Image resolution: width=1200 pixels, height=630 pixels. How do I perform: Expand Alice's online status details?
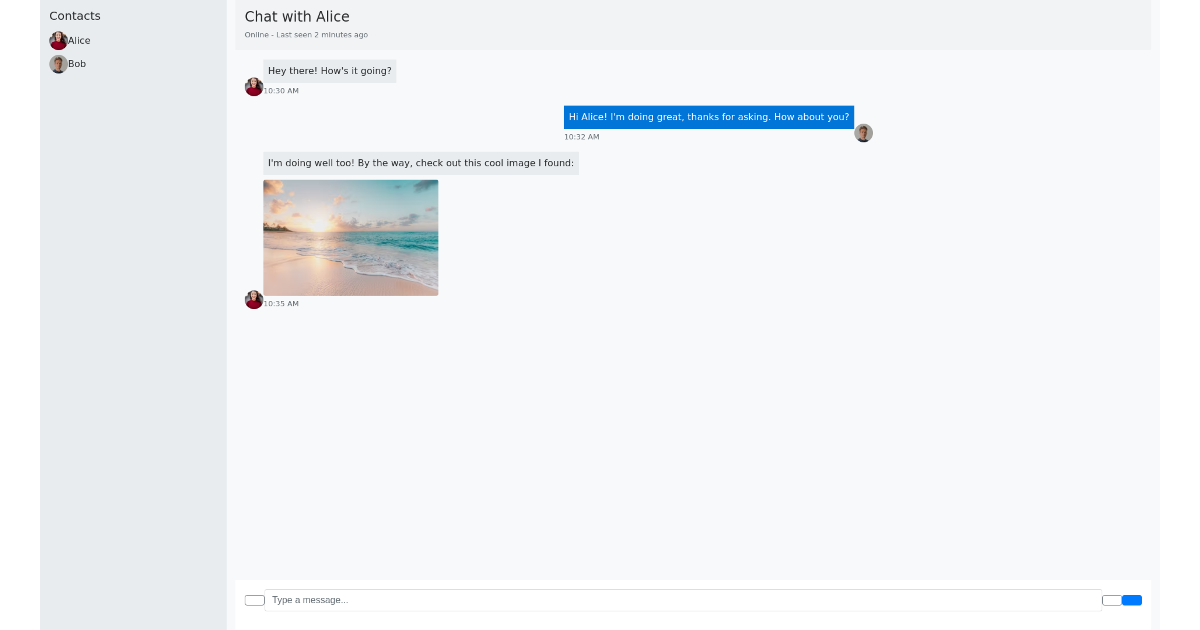pyautogui.click(x=306, y=34)
